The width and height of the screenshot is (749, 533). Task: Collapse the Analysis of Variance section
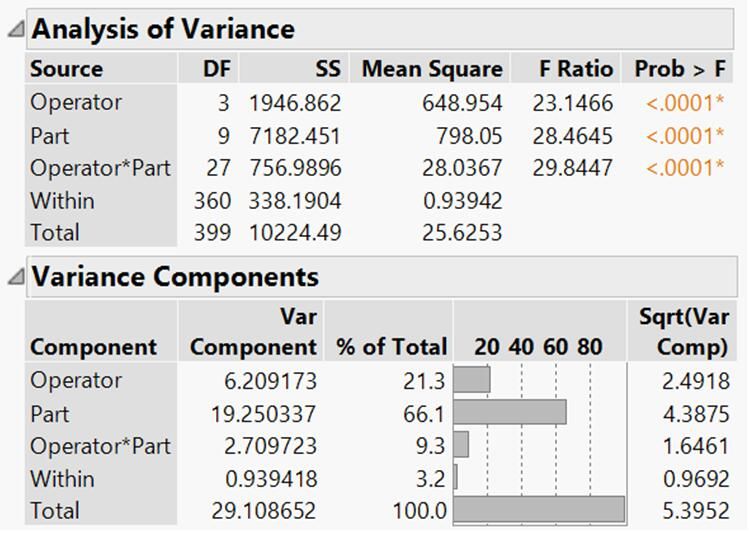[x=16, y=29]
